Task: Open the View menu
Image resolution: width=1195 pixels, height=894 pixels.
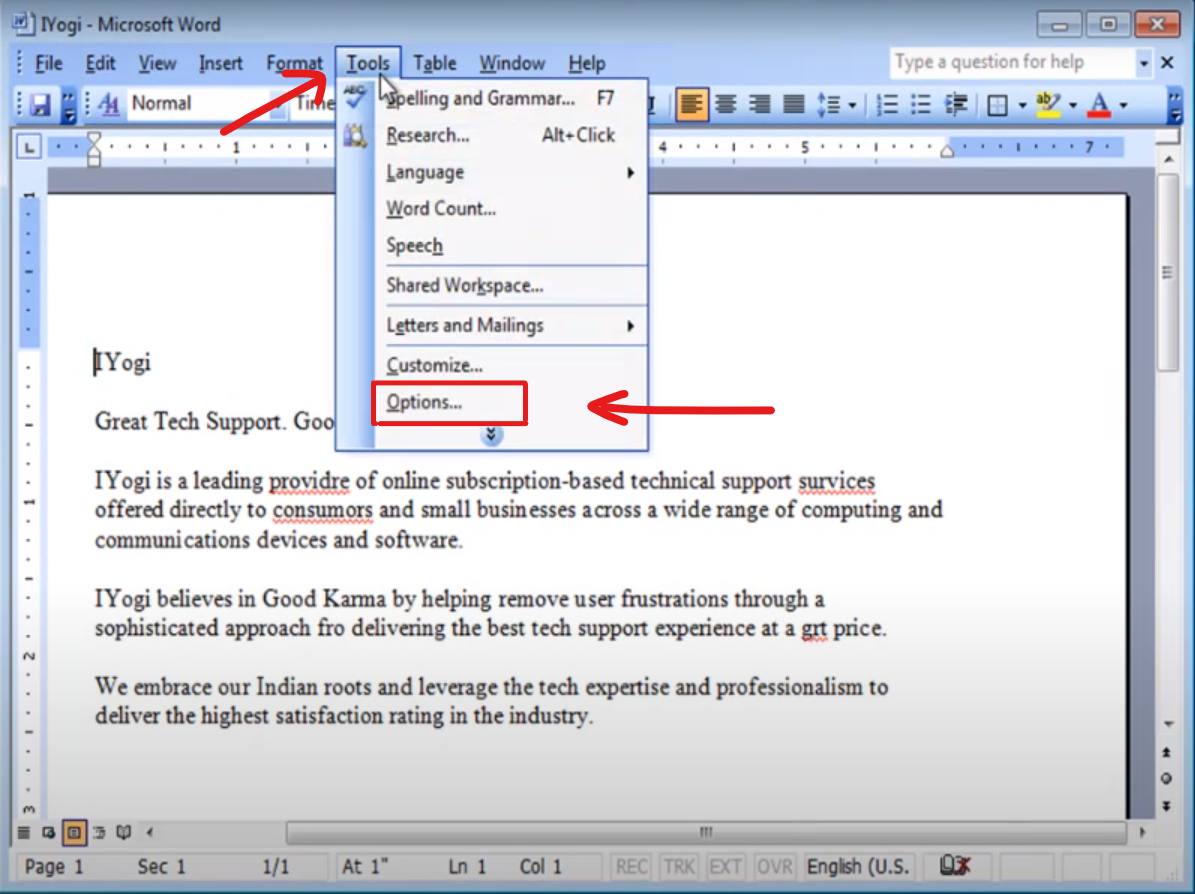Action: pyautogui.click(x=157, y=63)
